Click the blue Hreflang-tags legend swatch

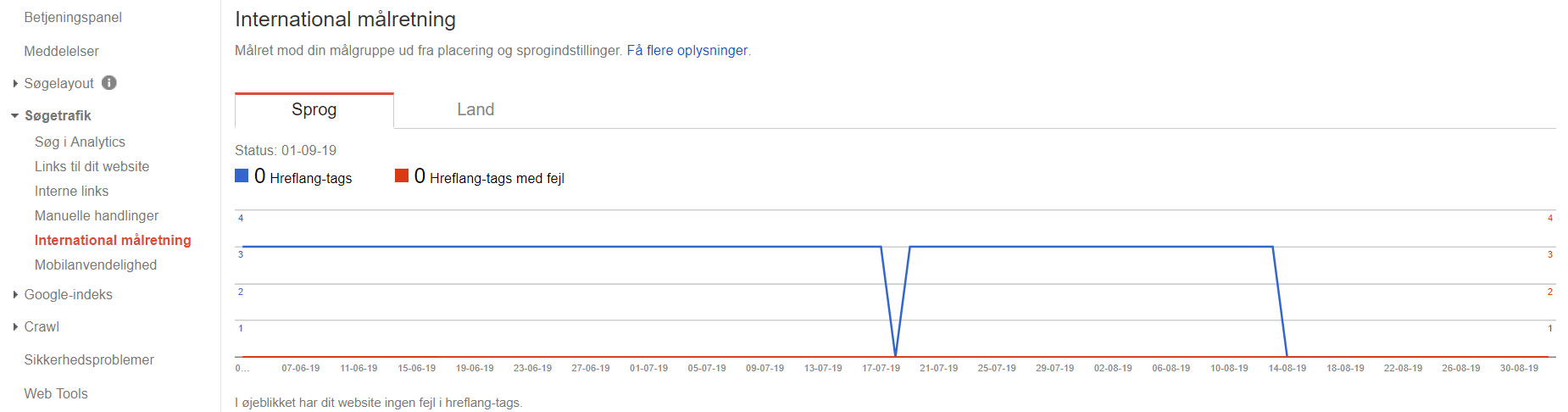tap(242, 176)
